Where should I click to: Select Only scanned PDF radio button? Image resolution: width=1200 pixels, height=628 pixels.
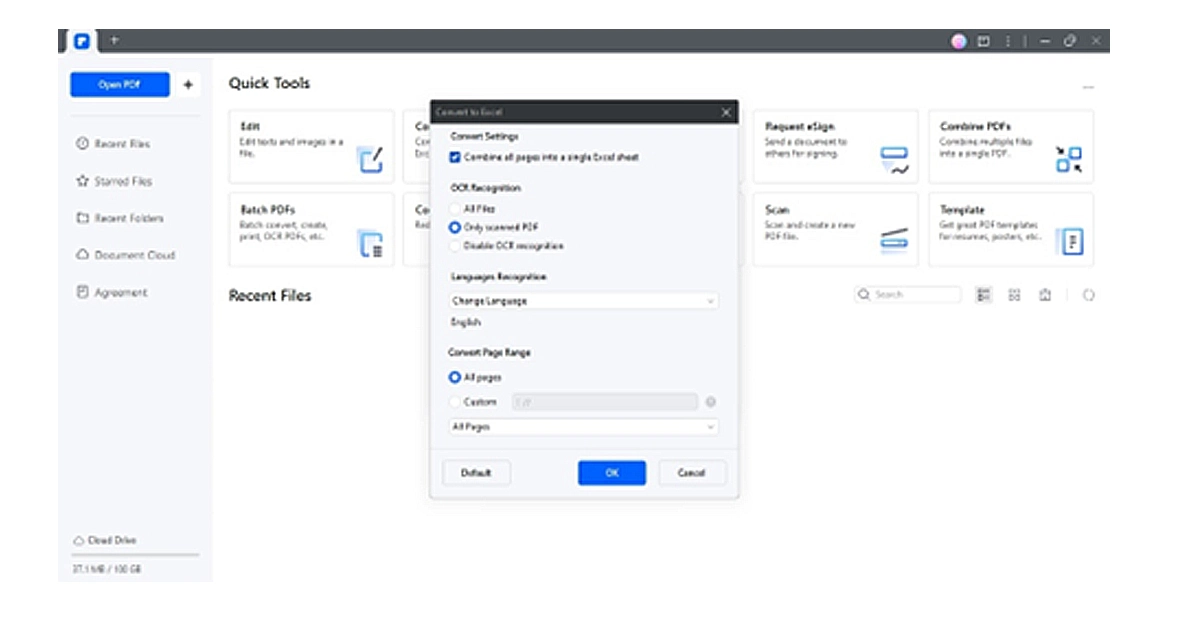pos(455,227)
